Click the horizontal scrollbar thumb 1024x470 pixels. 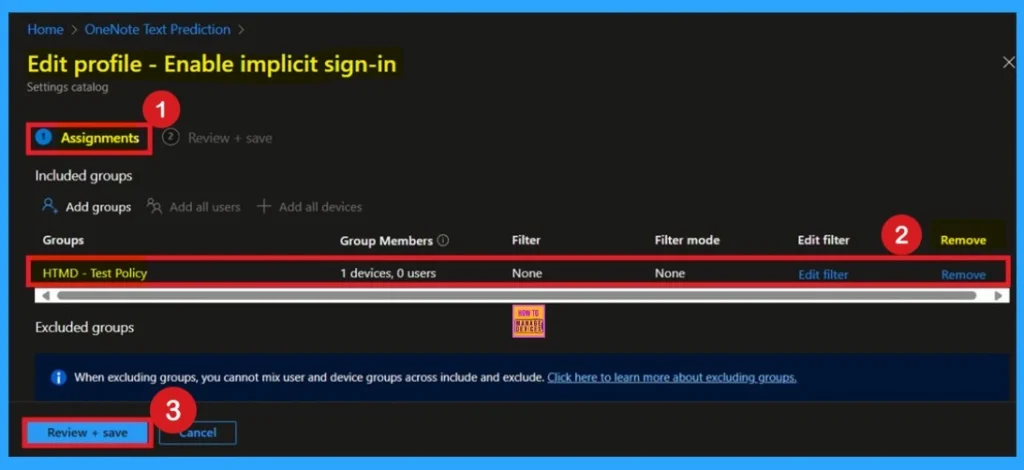pos(517,296)
